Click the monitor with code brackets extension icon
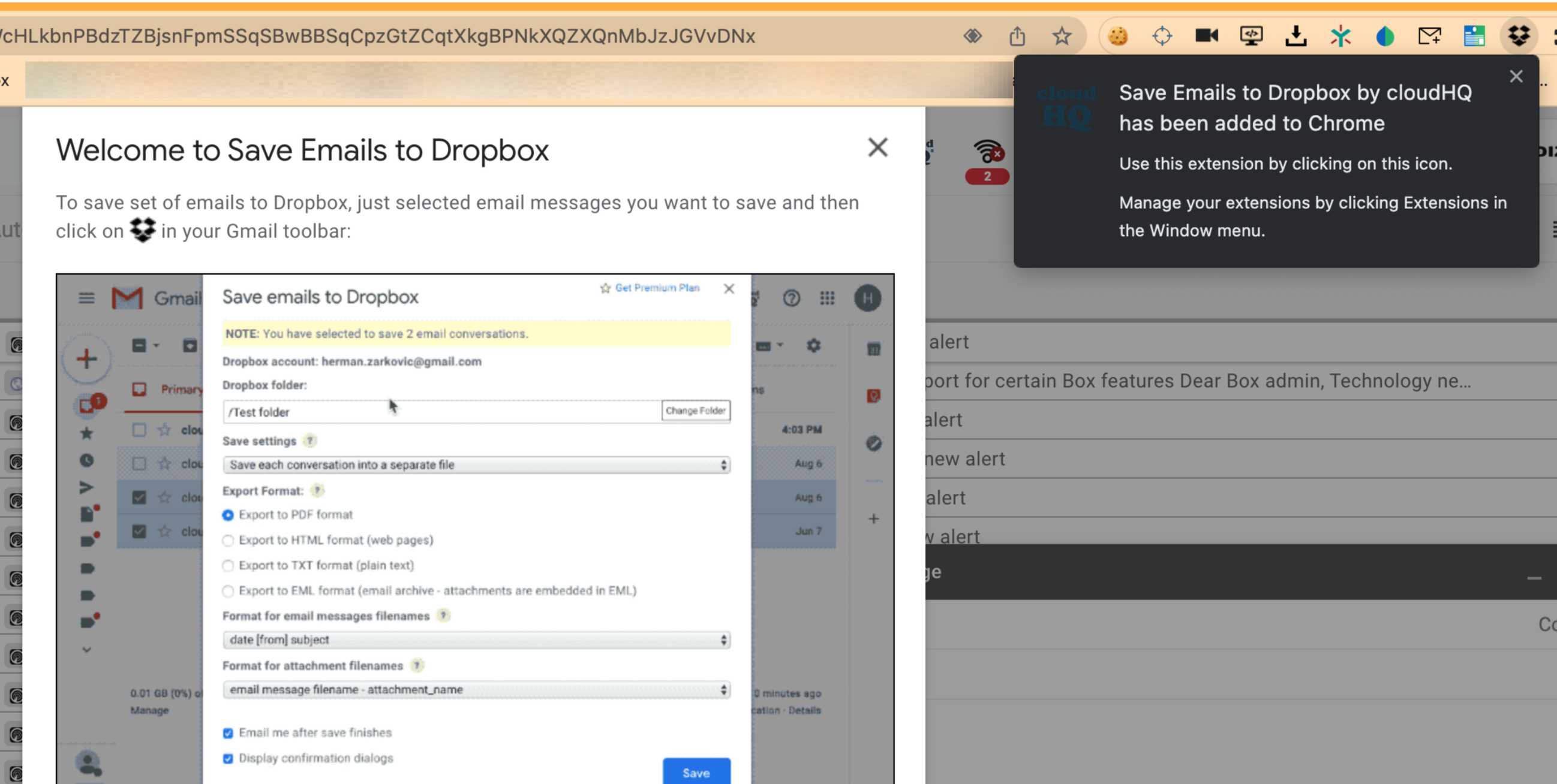 tap(1251, 36)
